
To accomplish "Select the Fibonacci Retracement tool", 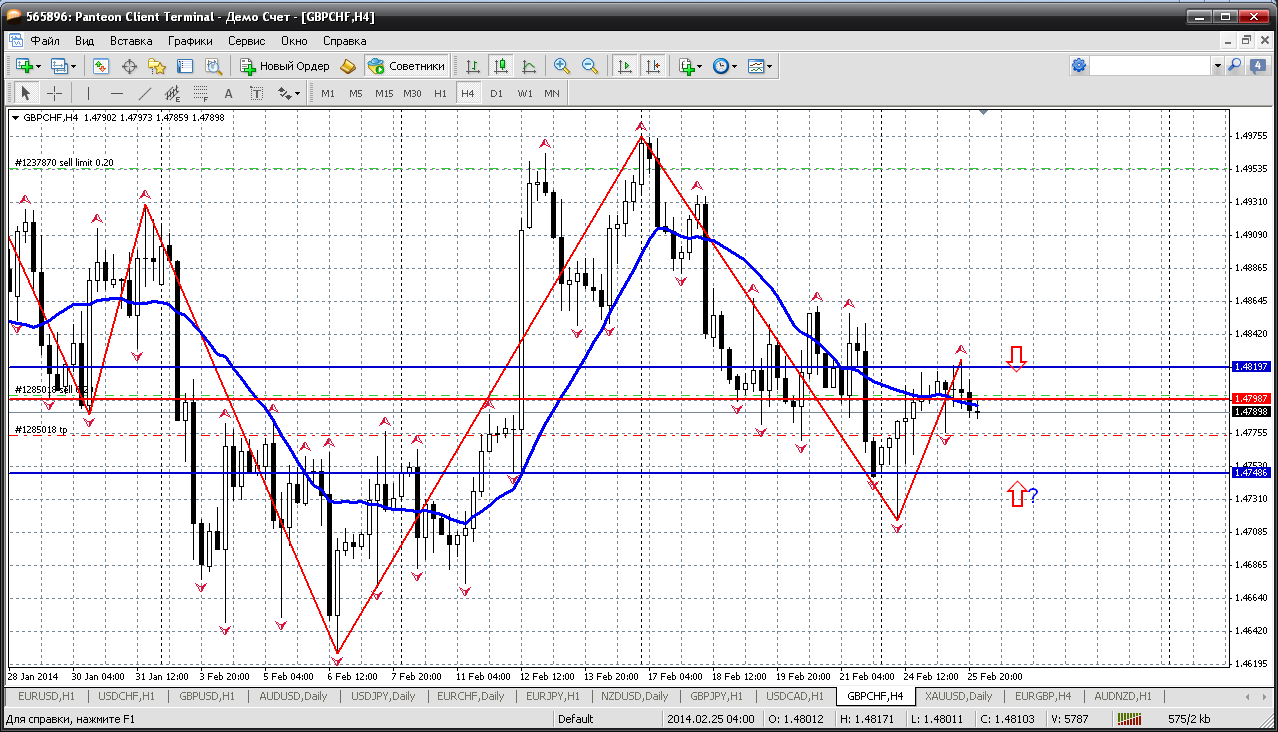I will point(200,93).
